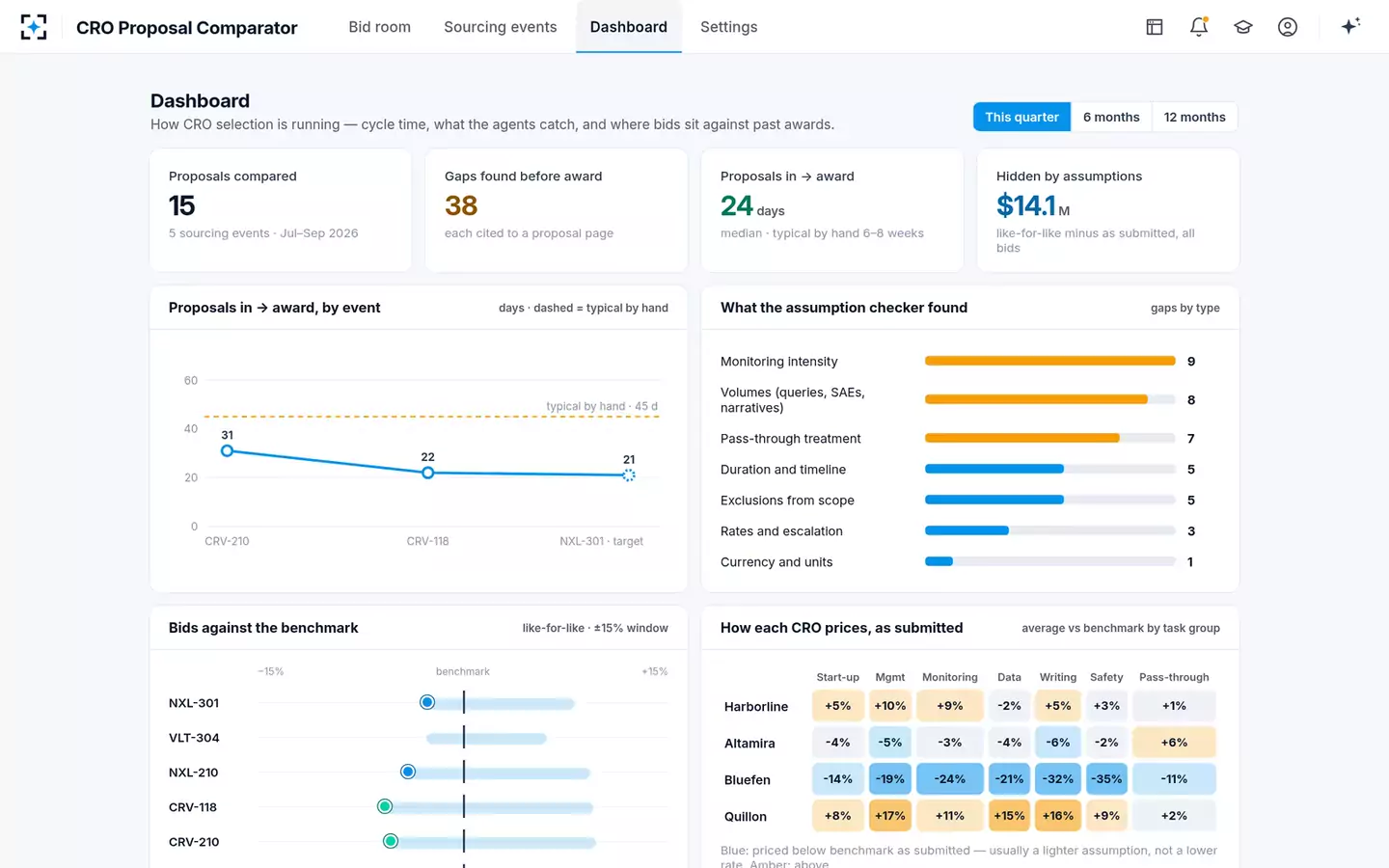Click Quillon's Mgmt cell showing +17%

(x=889, y=816)
